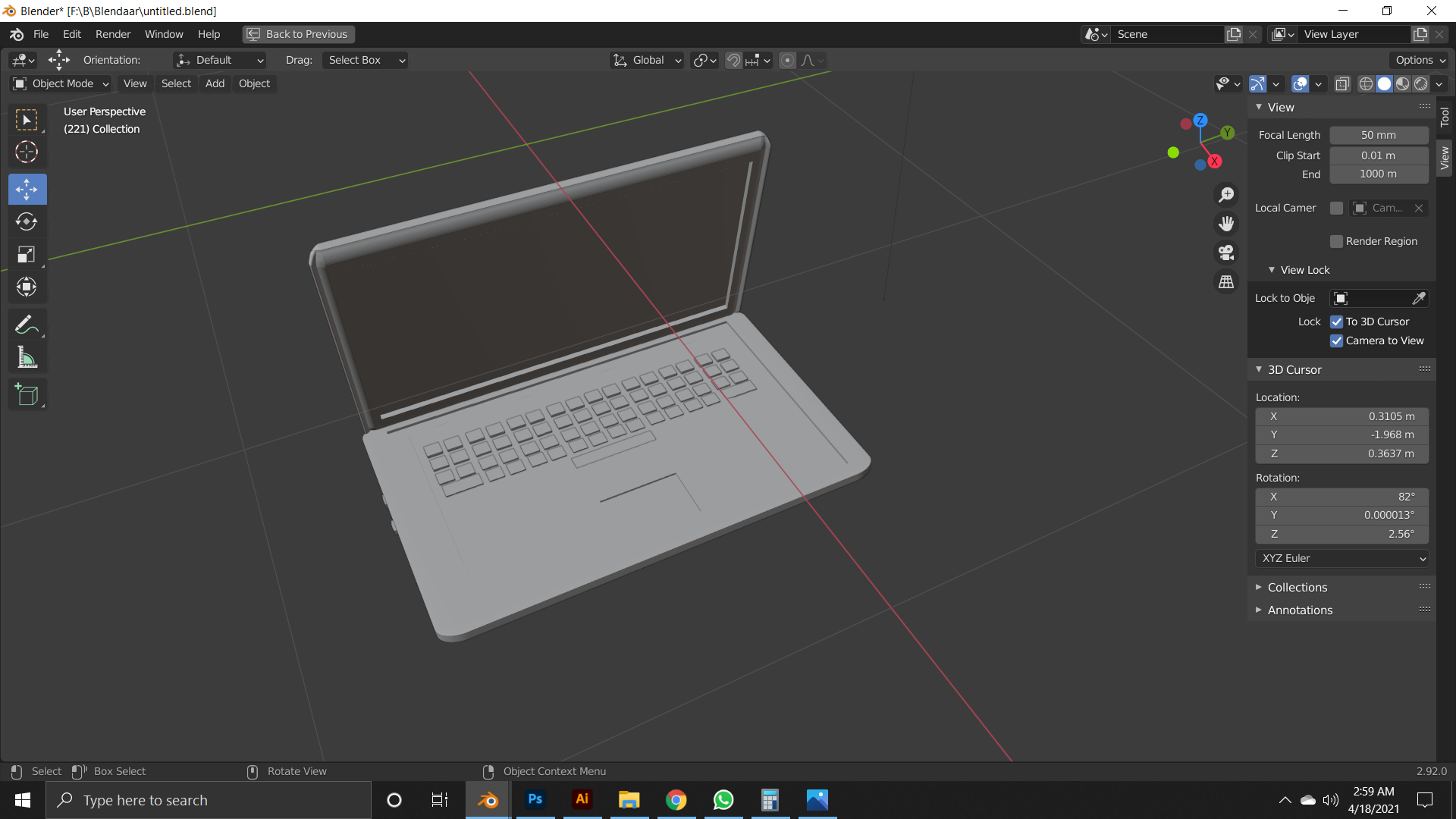
Task: Open Photoshop from the Windows taskbar
Action: point(535,799)
